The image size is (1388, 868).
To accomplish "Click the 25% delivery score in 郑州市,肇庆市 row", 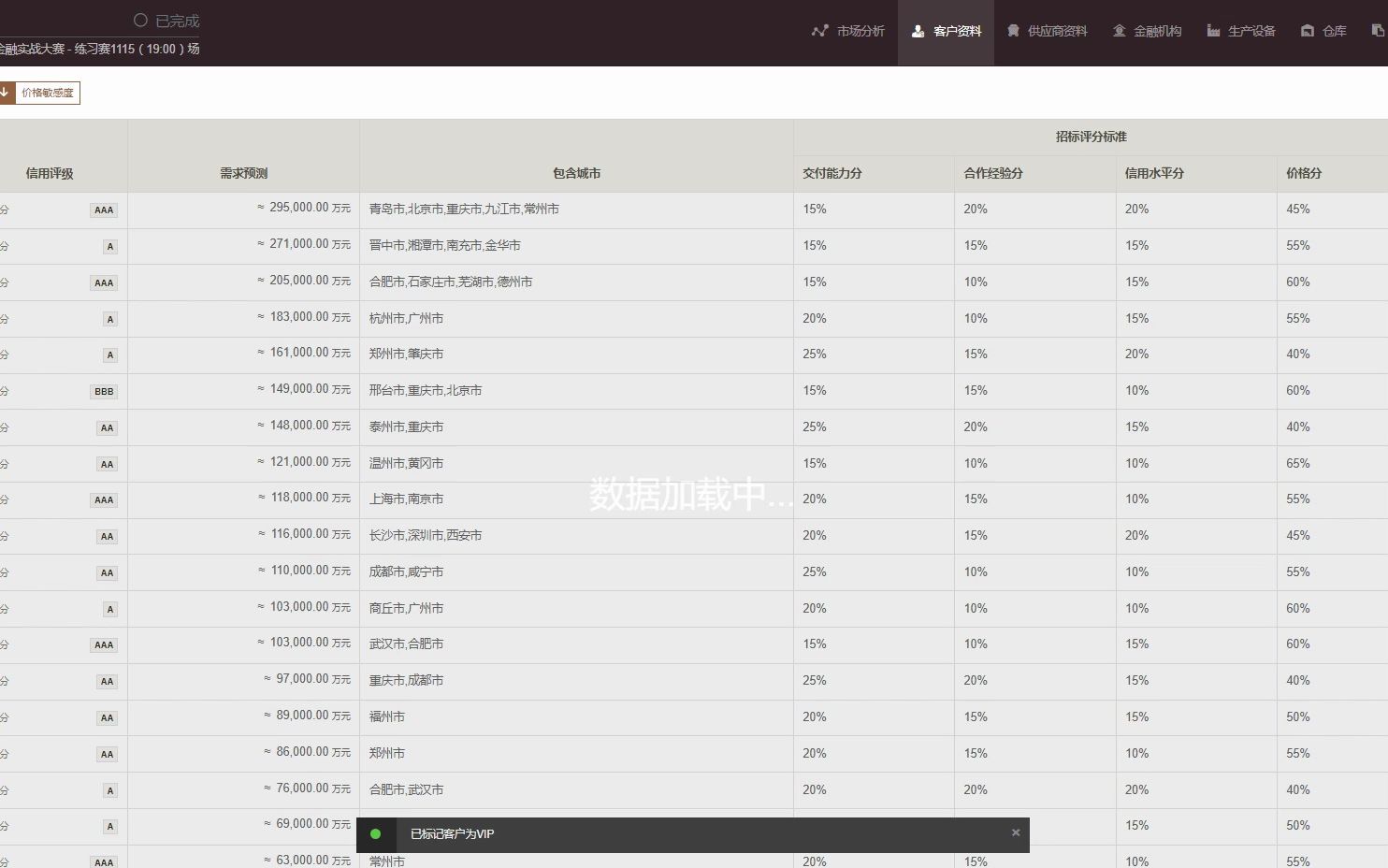I will (x=815, y=354).
